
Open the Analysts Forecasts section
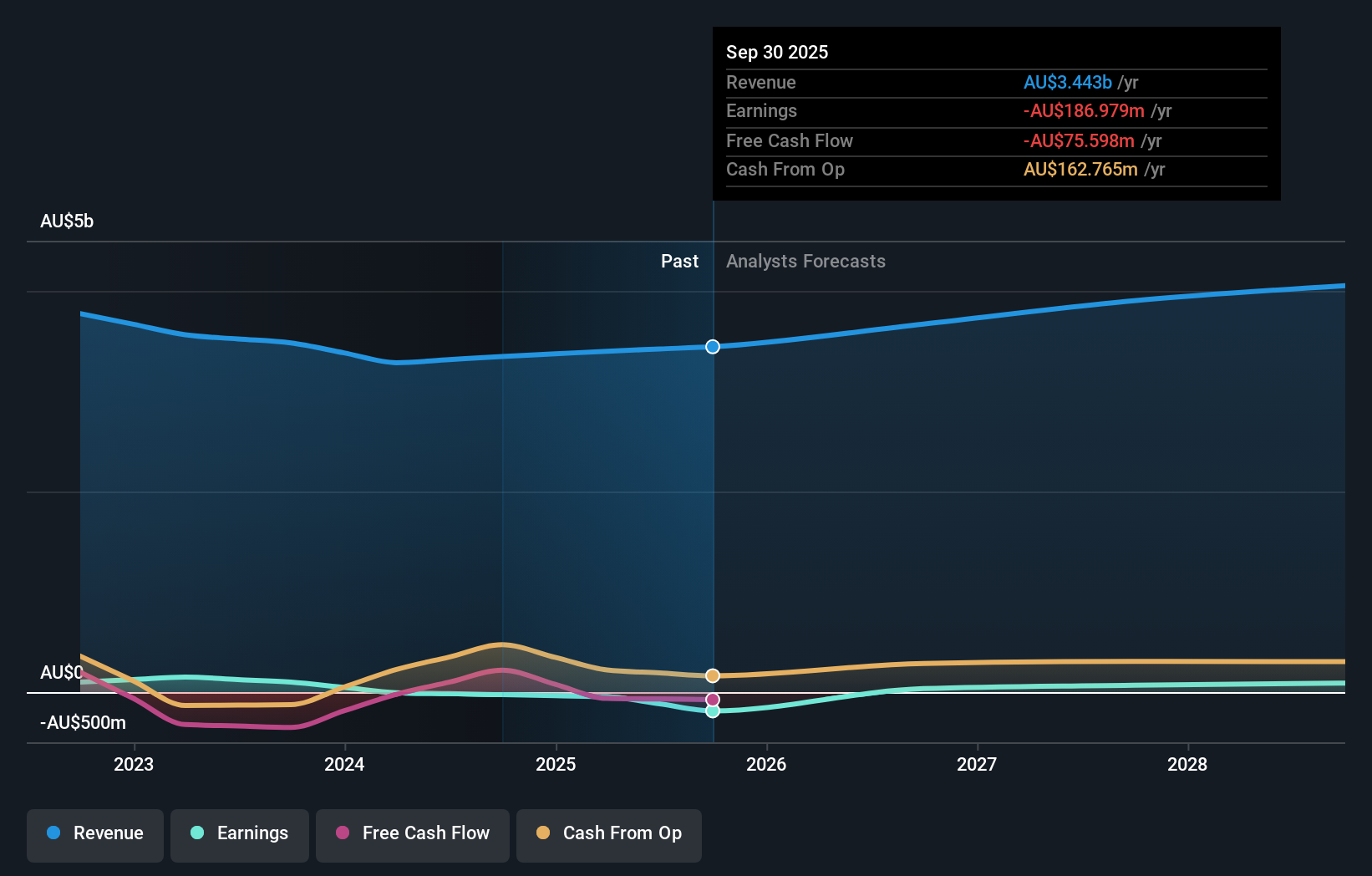805,261
